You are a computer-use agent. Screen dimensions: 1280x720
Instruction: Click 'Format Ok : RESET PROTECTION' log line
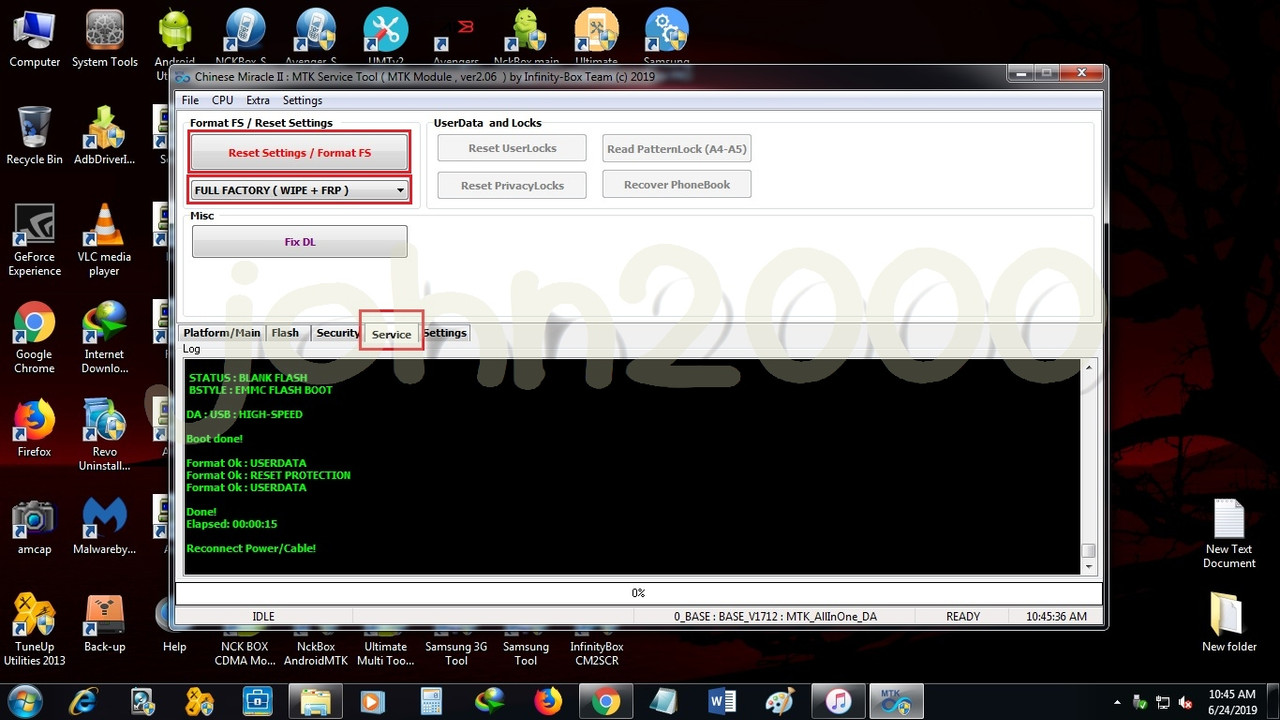[268, 475]
